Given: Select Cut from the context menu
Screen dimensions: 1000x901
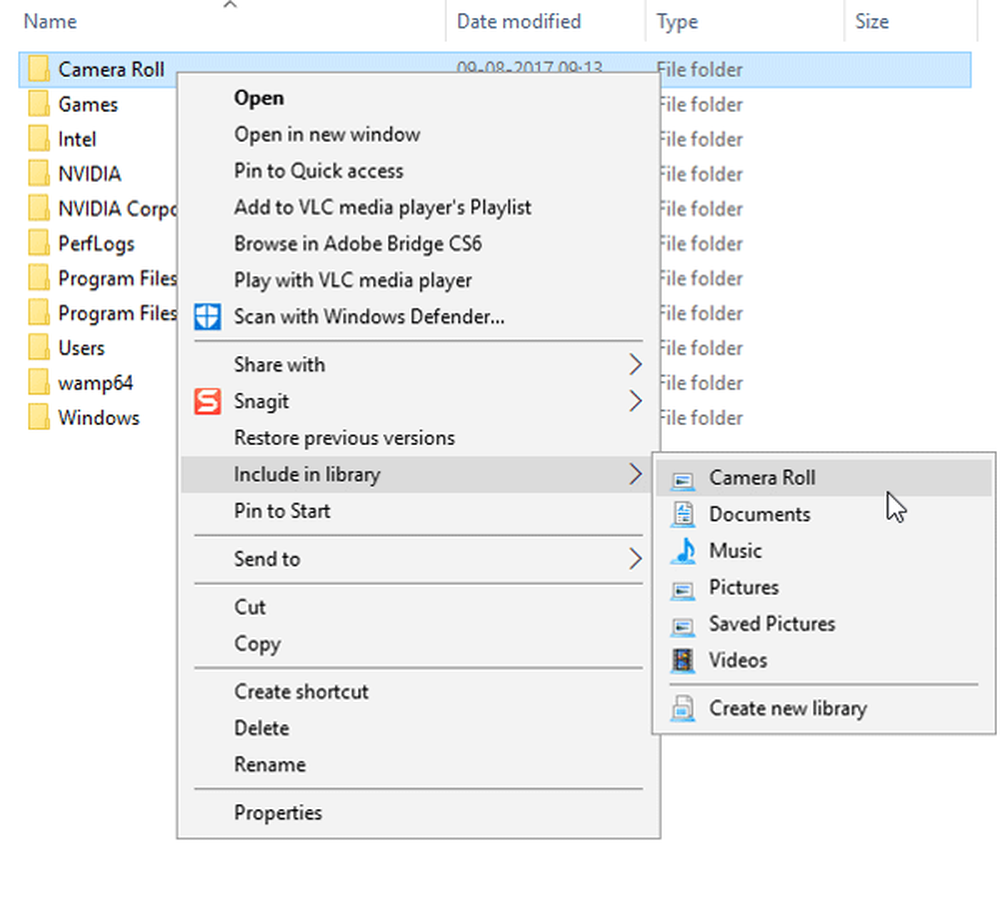Looking at the screenshot, I should [418, 607].
